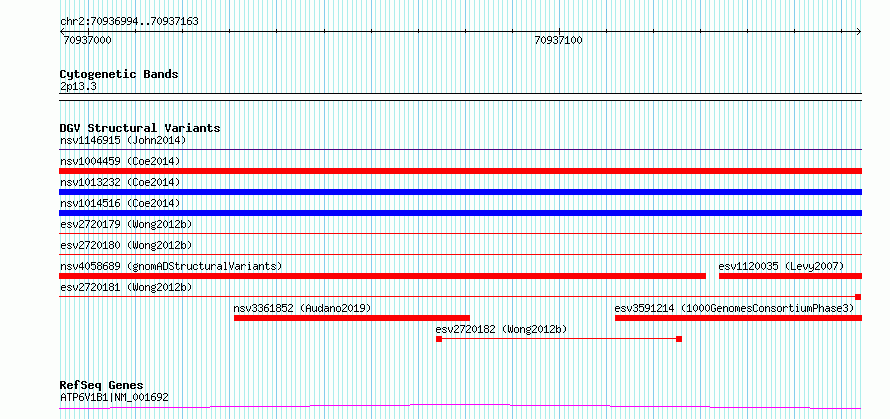Click the RefSeq Genes track title
Screen dimensions: 890x419
(101, 386)
